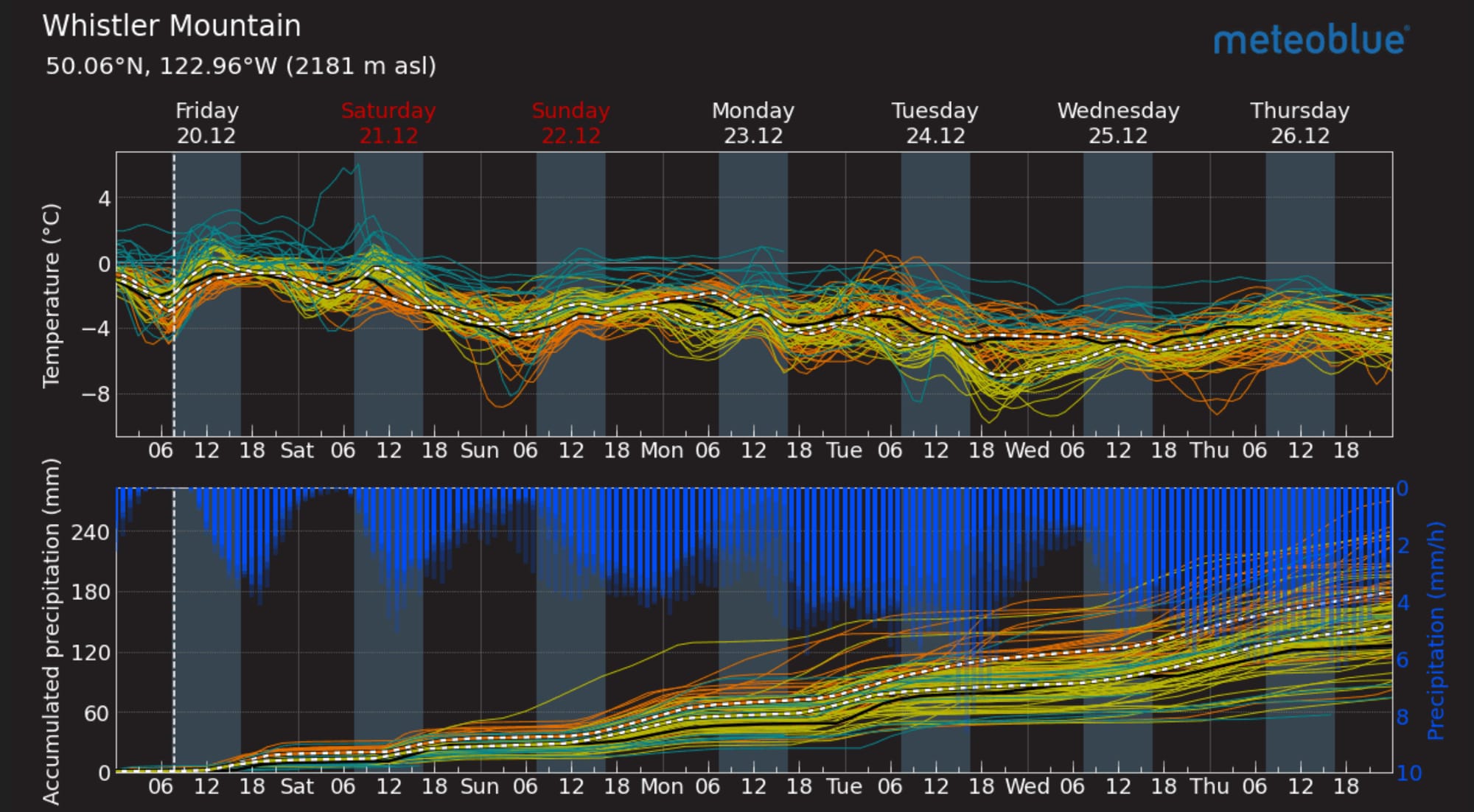Click the meteoblue logo
This screenshot has width=1474, height=812.
1310,41
